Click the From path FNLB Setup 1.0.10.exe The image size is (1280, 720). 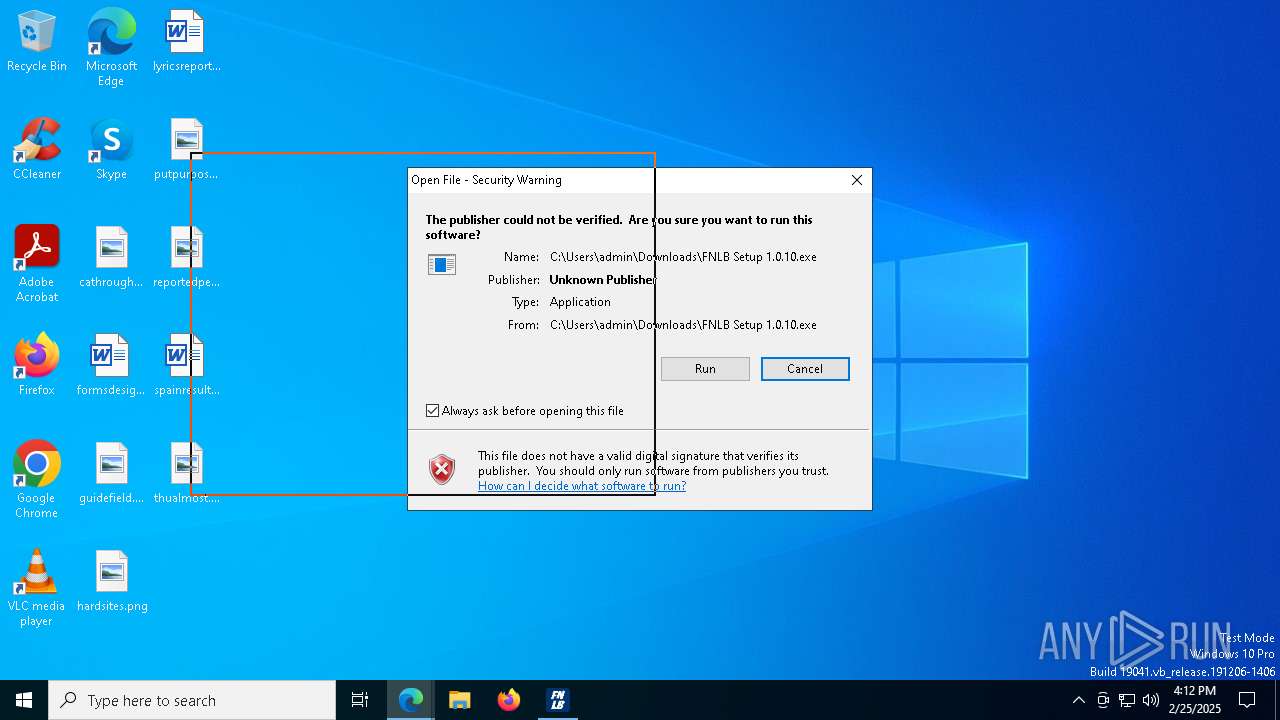point(683,325)
